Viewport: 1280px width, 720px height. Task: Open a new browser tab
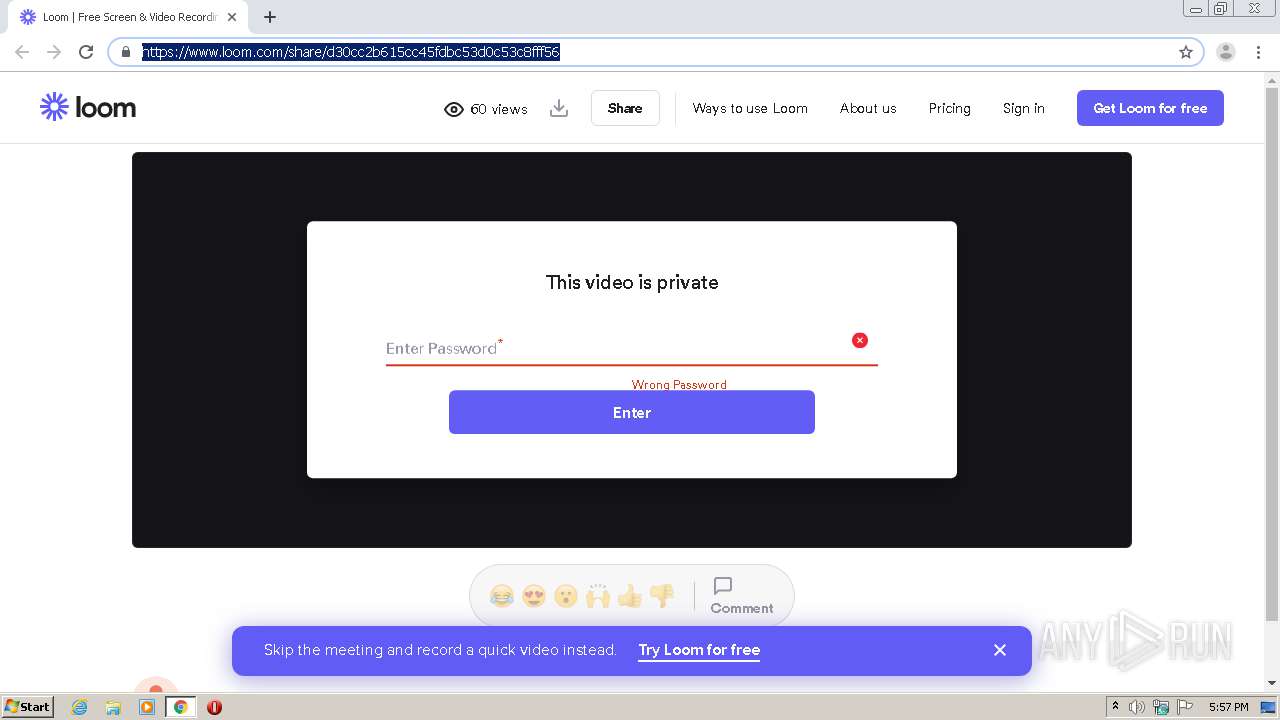coord(270,17)
